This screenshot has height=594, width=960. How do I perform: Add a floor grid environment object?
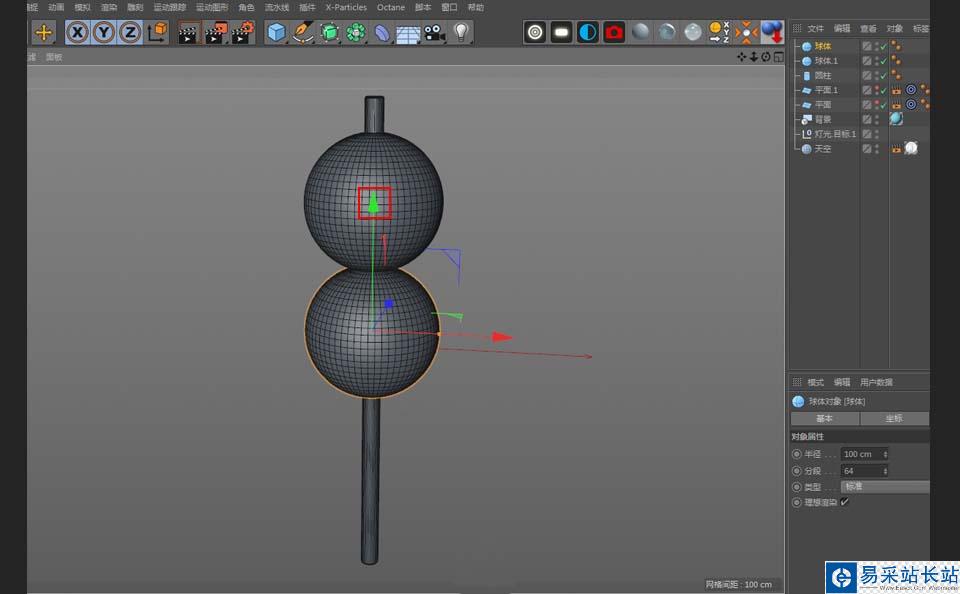(x=408, y=33)
